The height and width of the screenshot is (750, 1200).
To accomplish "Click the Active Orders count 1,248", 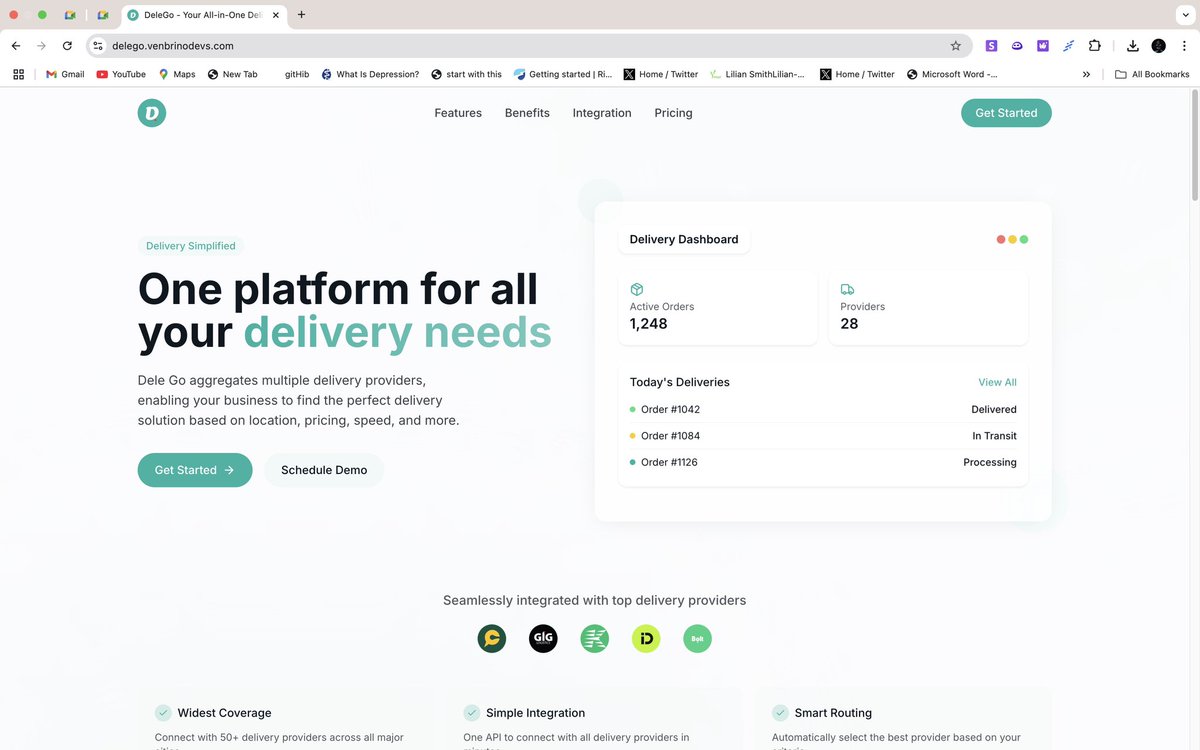I will point(648,324).
